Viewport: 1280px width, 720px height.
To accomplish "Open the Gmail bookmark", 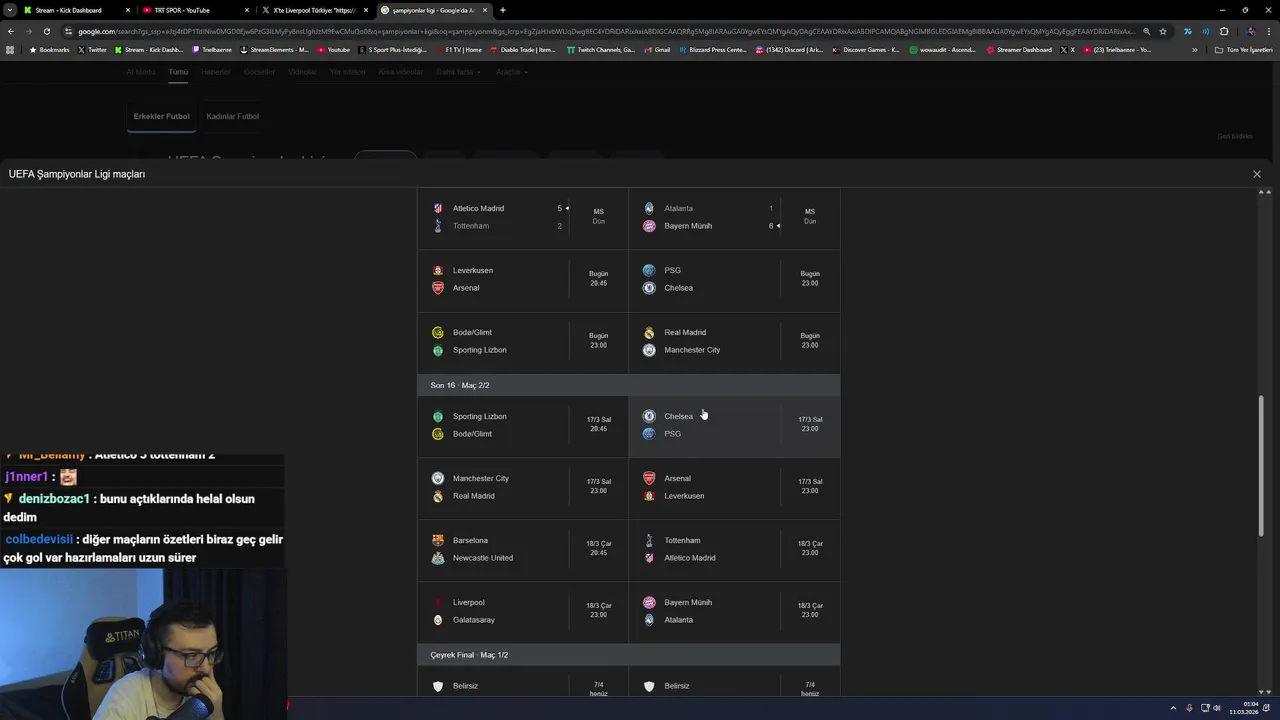I will [x=657, y=49].
